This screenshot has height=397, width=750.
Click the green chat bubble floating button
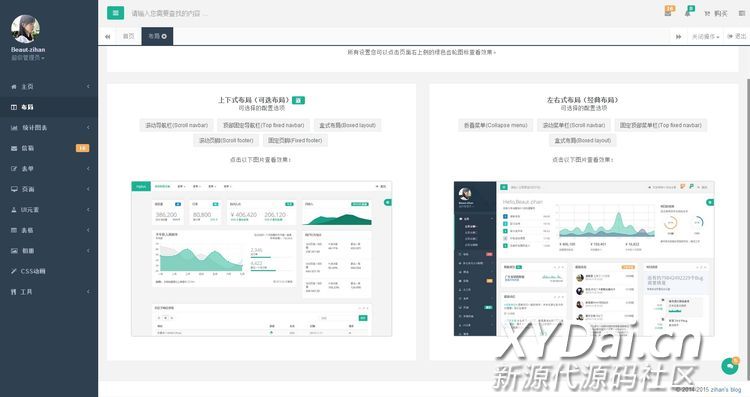730,366
